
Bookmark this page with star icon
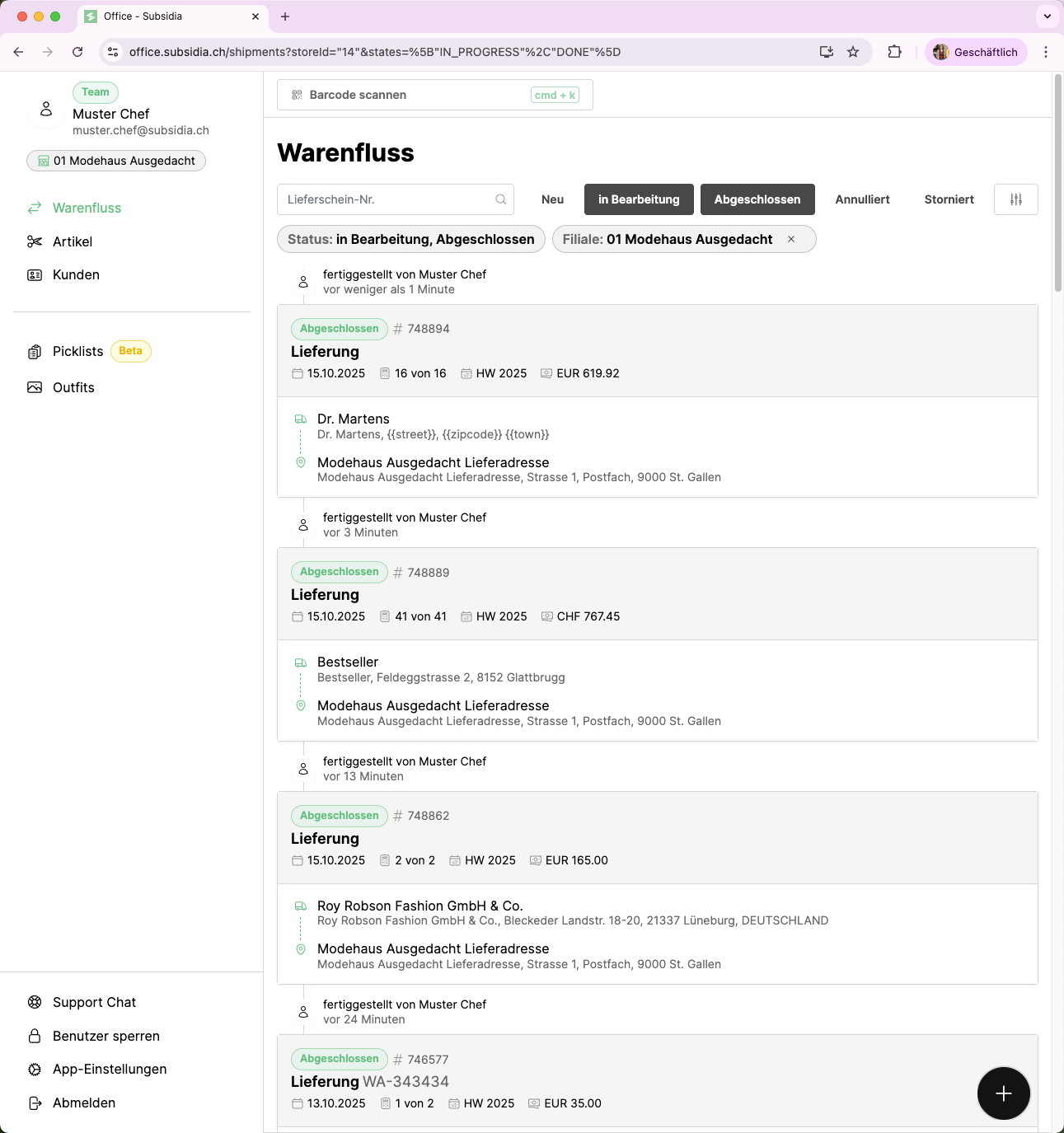[853, 52]
